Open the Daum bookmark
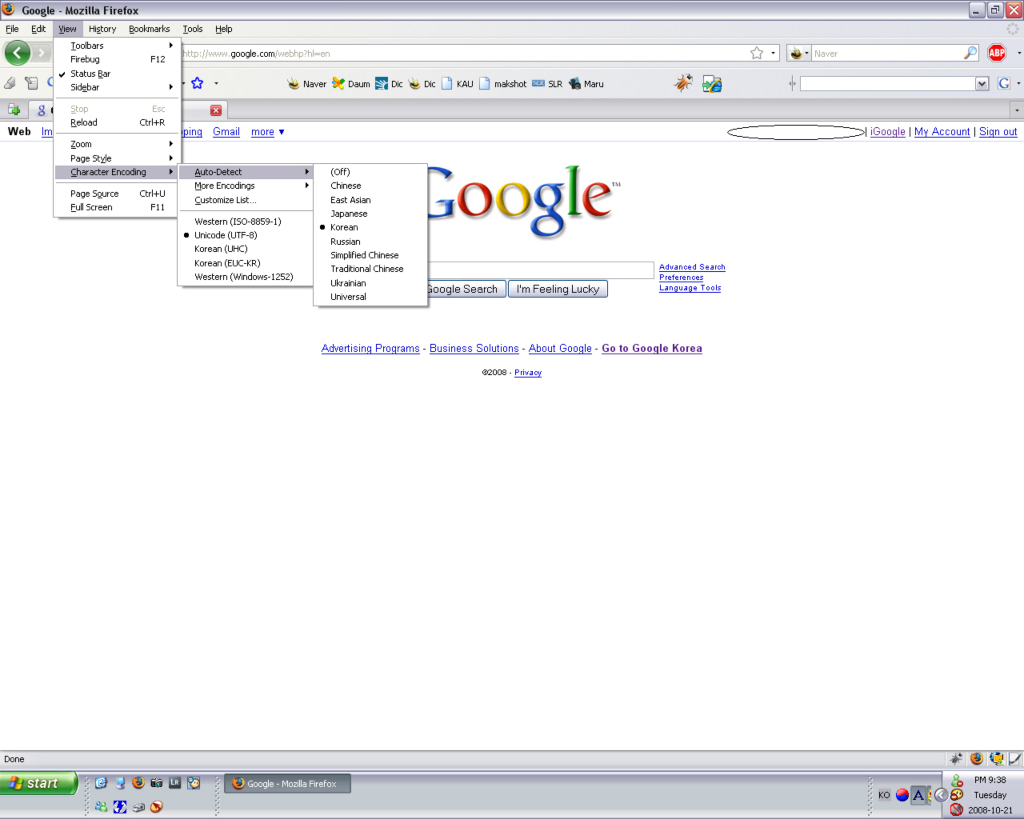The image size is (1024, 819). point(351,84)
